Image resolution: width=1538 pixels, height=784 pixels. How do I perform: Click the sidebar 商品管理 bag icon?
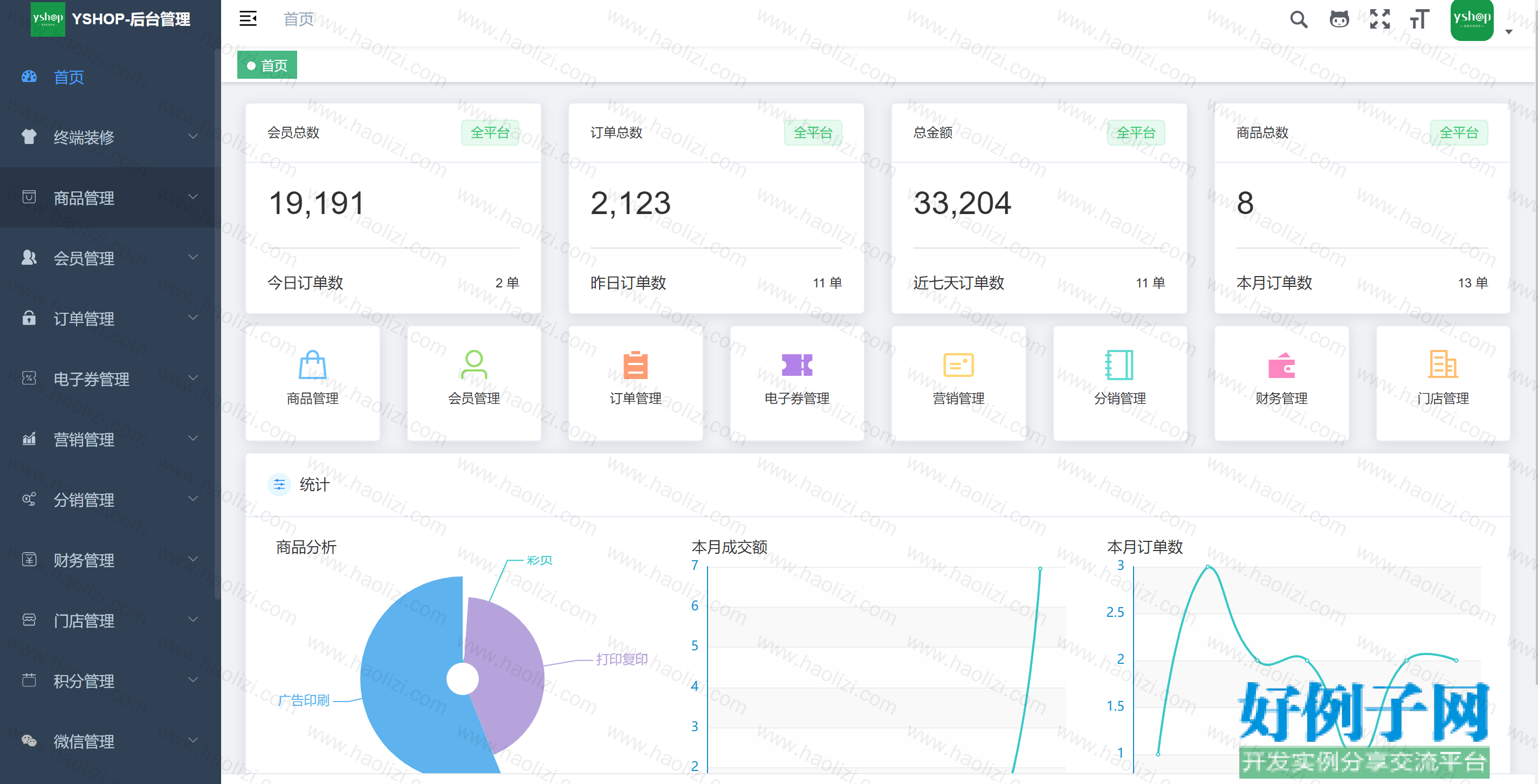click(x=29, y=197)
